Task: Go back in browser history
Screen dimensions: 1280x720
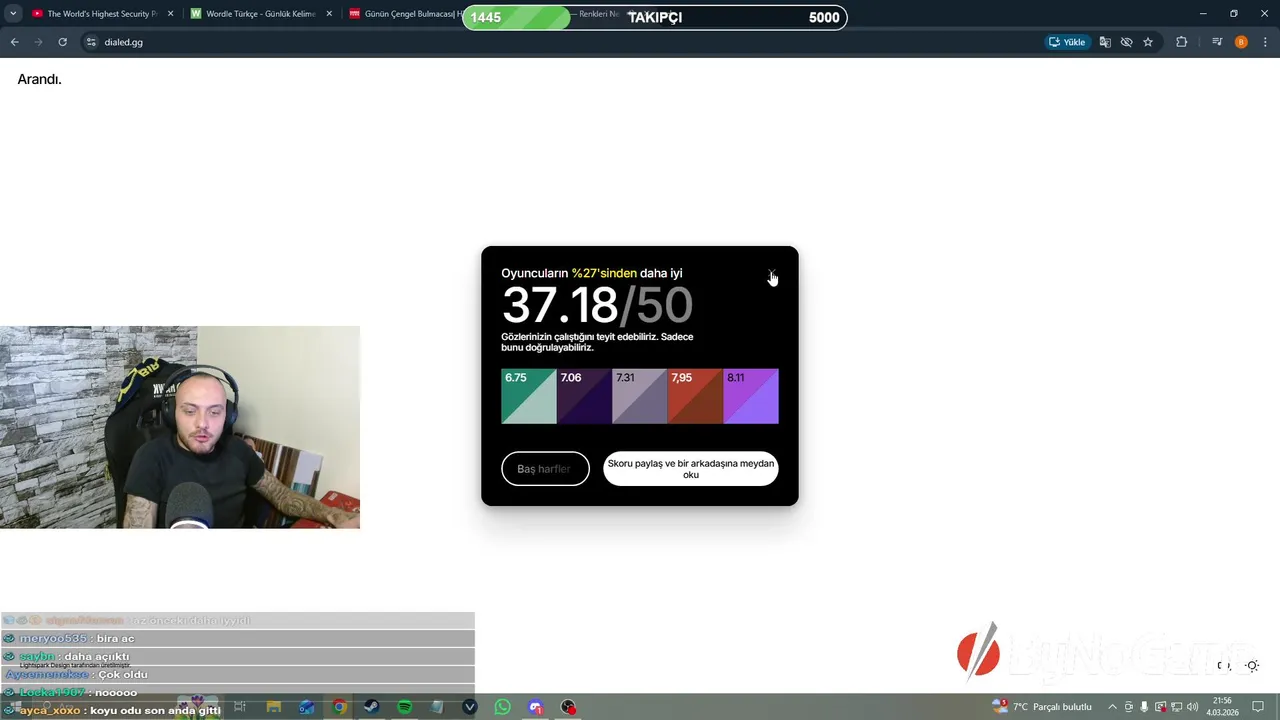Action: click(14, 42)
